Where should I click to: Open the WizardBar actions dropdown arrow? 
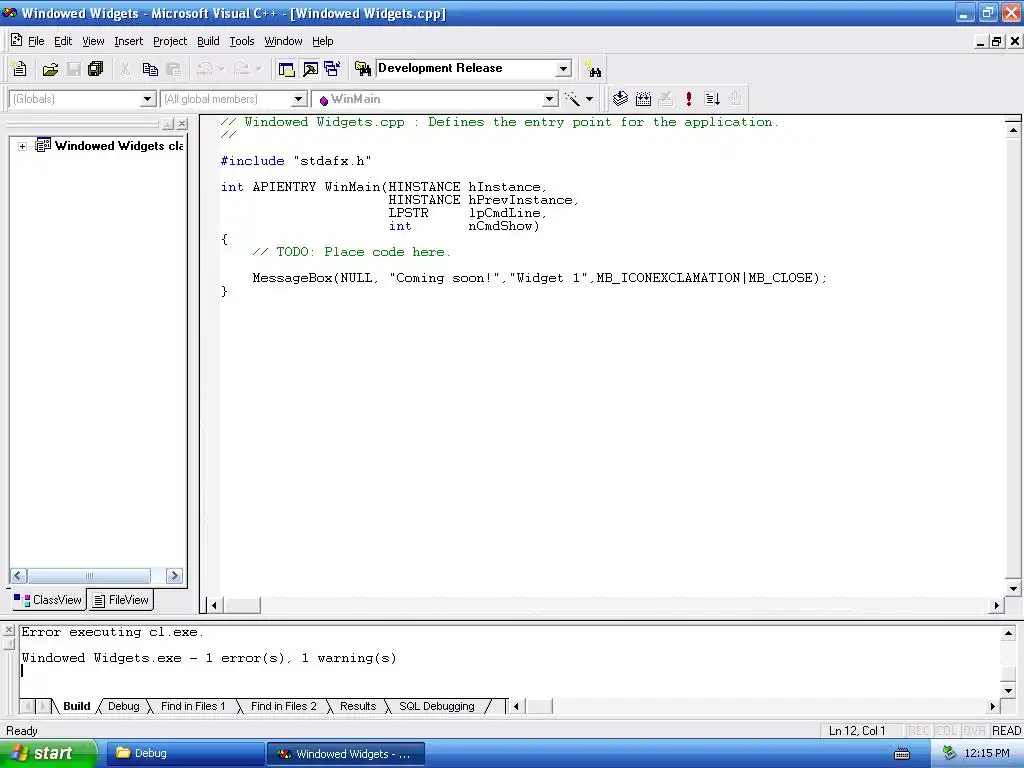pyautogui.click(x=589, y=99)
